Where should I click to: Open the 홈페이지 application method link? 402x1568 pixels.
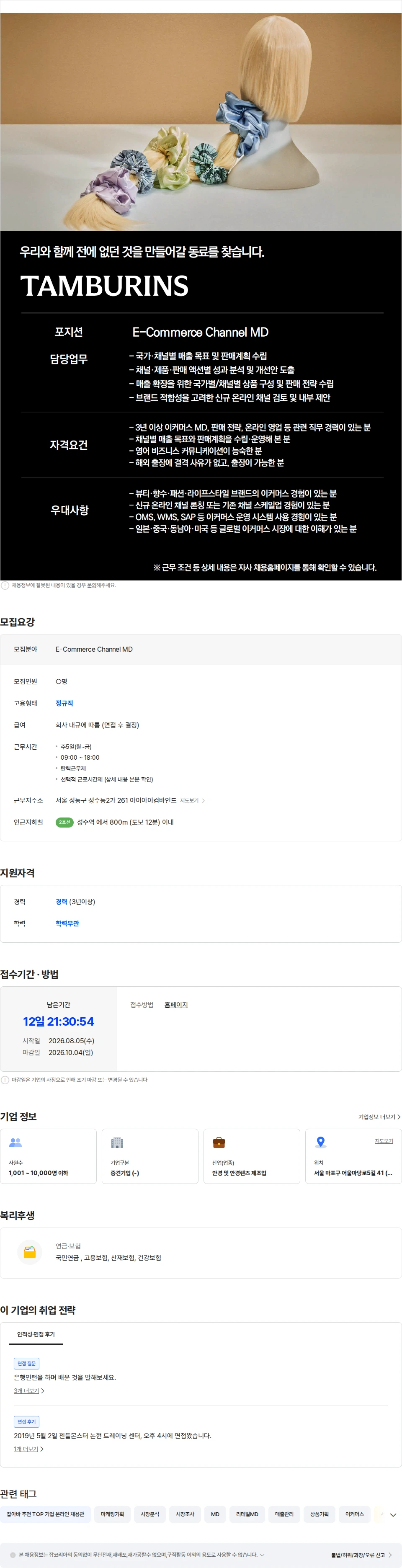(176, 1005)
